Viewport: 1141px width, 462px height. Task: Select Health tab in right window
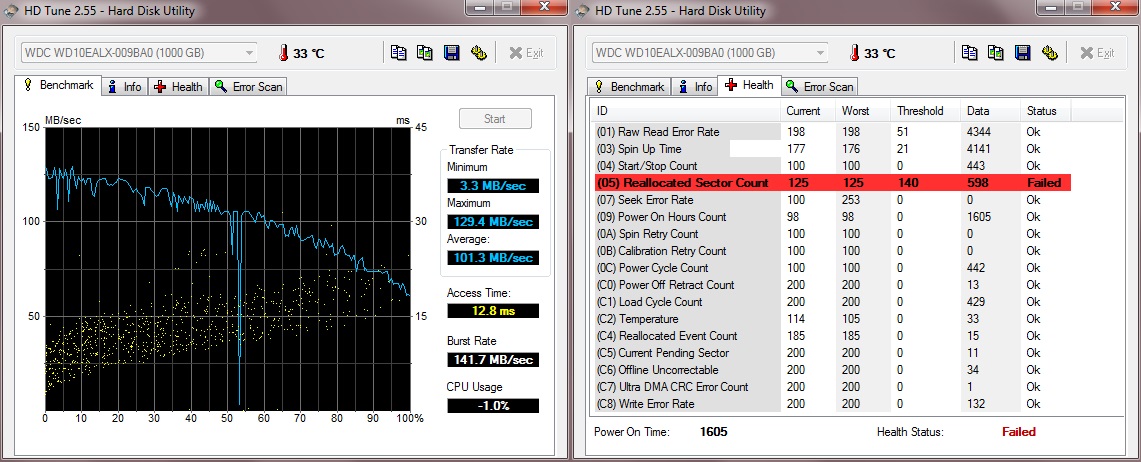pyautogui.click(x=750, y=85)
